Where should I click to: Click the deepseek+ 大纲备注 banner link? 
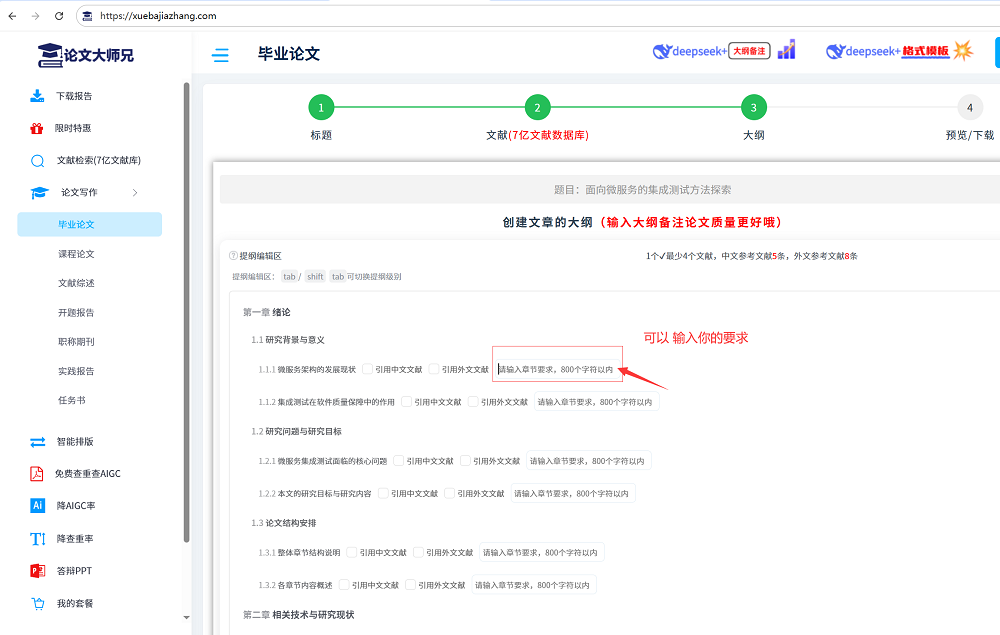click(711, 51)
